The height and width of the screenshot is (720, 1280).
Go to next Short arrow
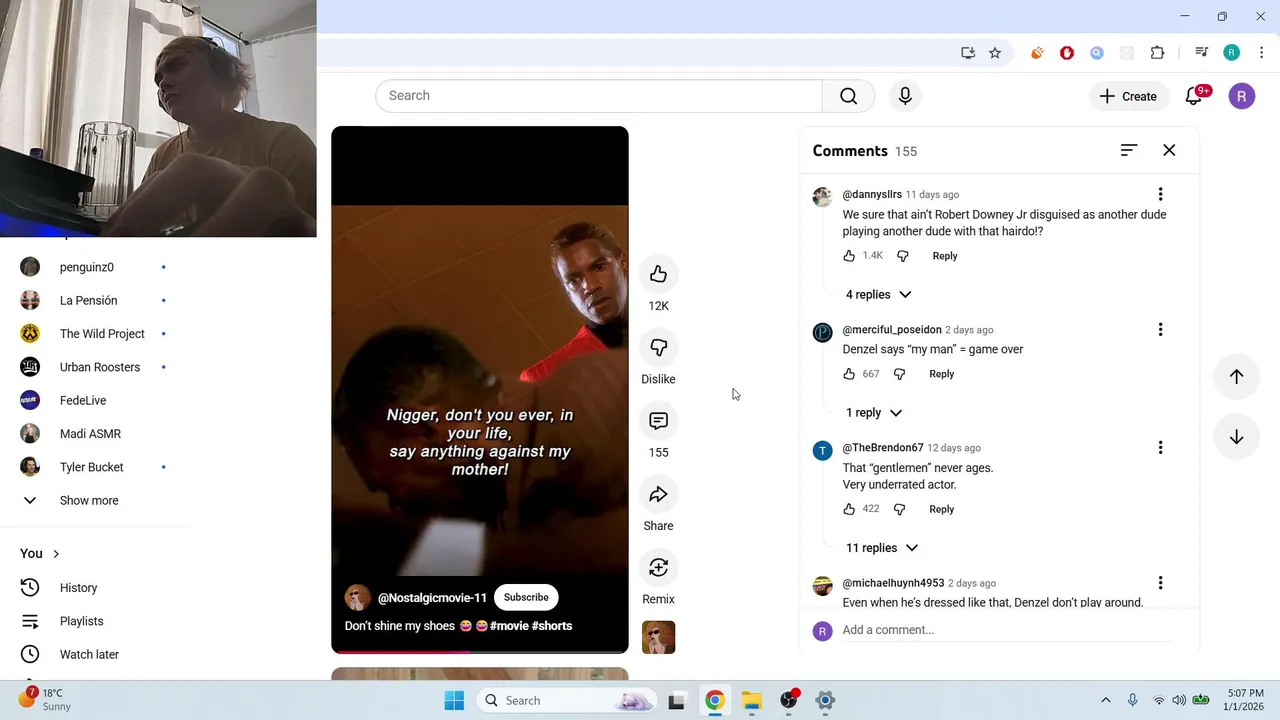point(1236,437)
